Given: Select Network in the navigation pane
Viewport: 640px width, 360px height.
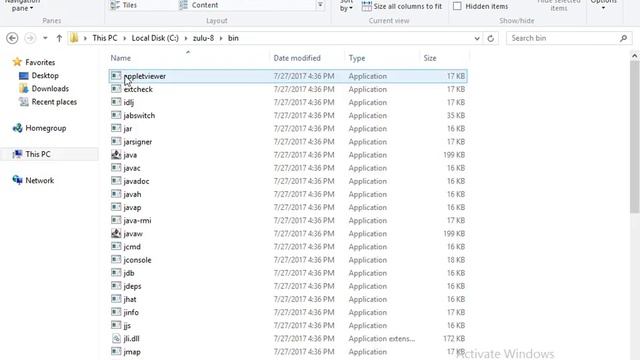Looking at the screenshot, I should coord(40,180).
